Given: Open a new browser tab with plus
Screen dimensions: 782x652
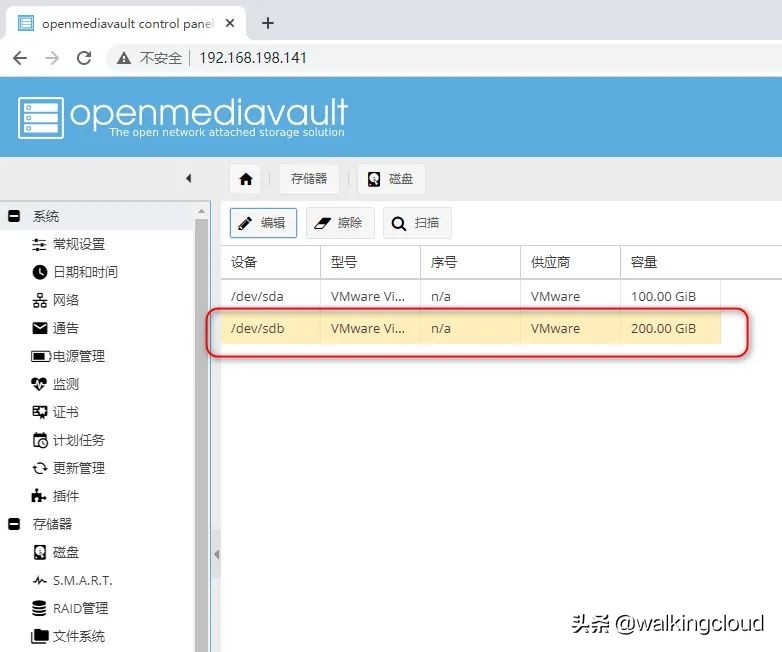Looking at the screenshot, I should 268,23.
